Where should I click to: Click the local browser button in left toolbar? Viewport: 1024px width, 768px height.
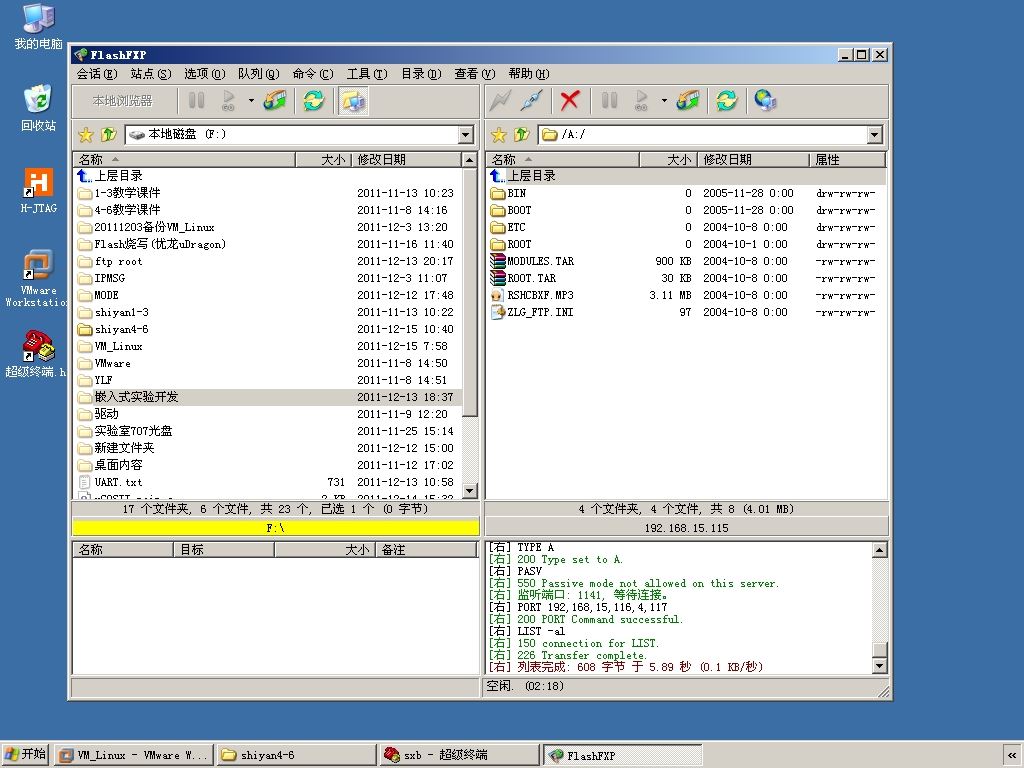(123, 101)
